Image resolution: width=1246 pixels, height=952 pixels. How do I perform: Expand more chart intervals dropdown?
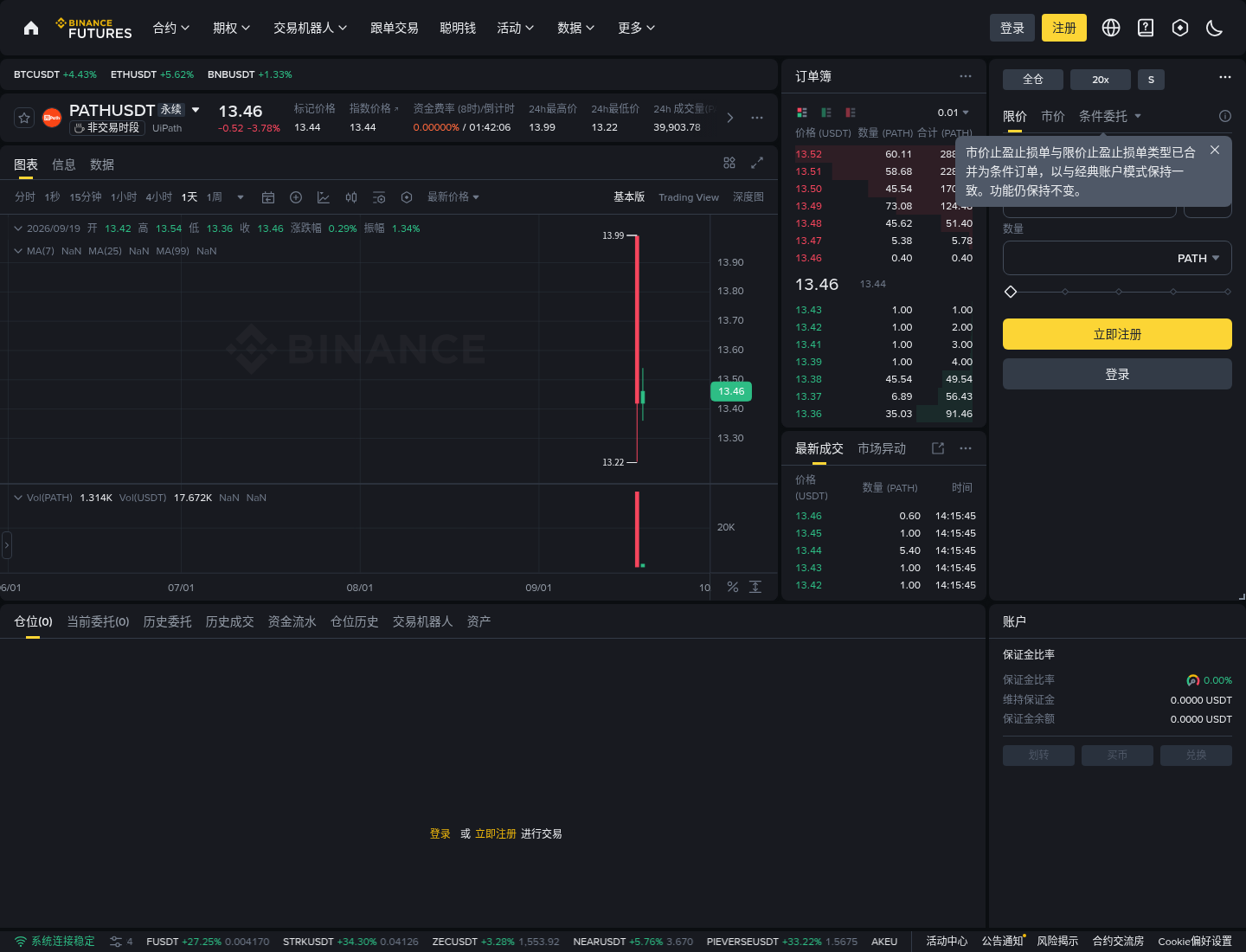tap(241, 197)
